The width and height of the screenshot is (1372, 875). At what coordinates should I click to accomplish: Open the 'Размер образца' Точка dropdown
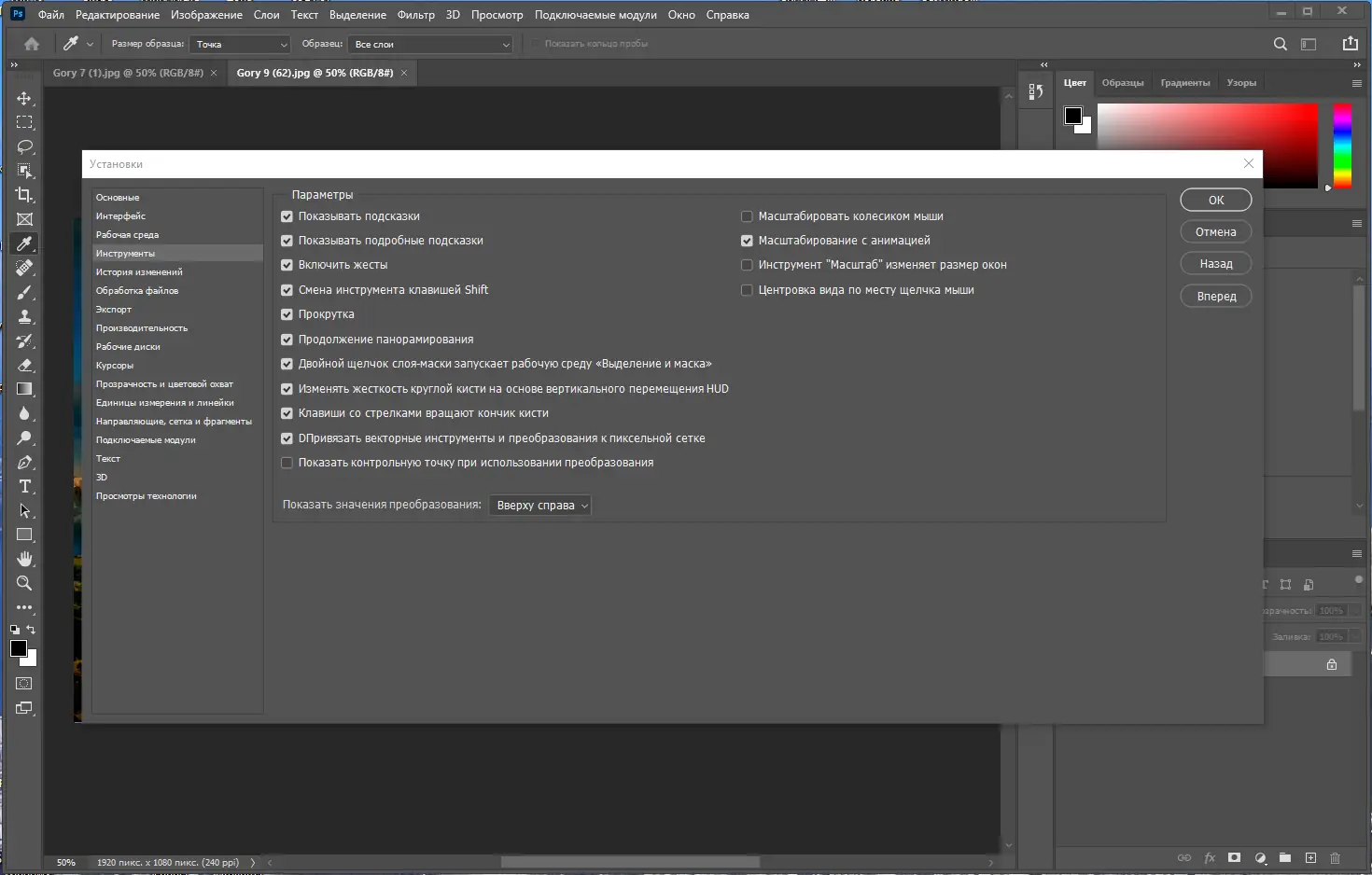point(241,44)
